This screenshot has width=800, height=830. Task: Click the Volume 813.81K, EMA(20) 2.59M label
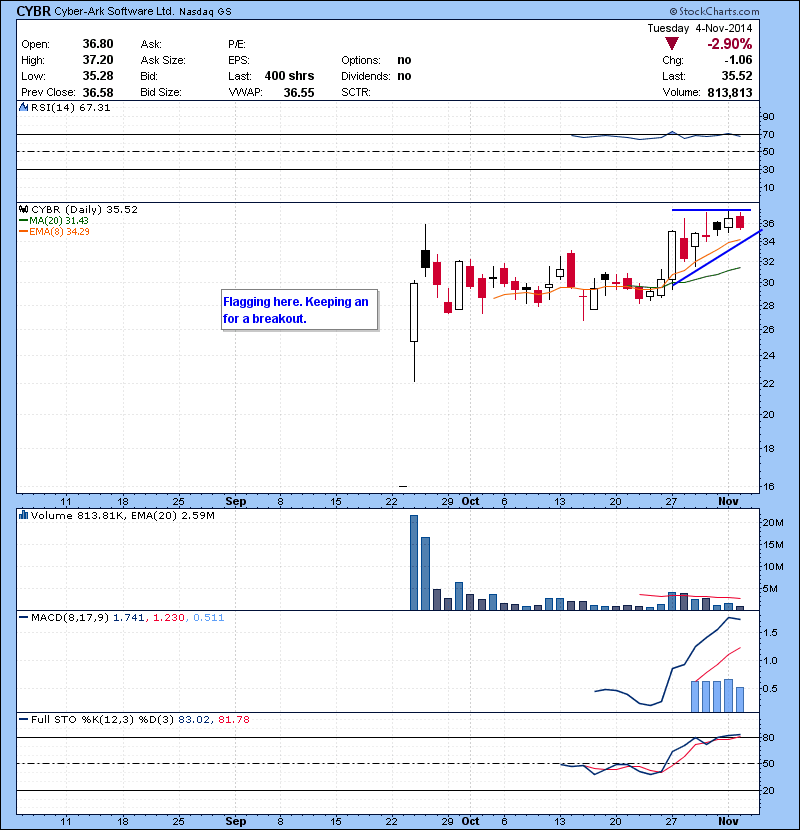pyautogui.click(x=122, y=515)
